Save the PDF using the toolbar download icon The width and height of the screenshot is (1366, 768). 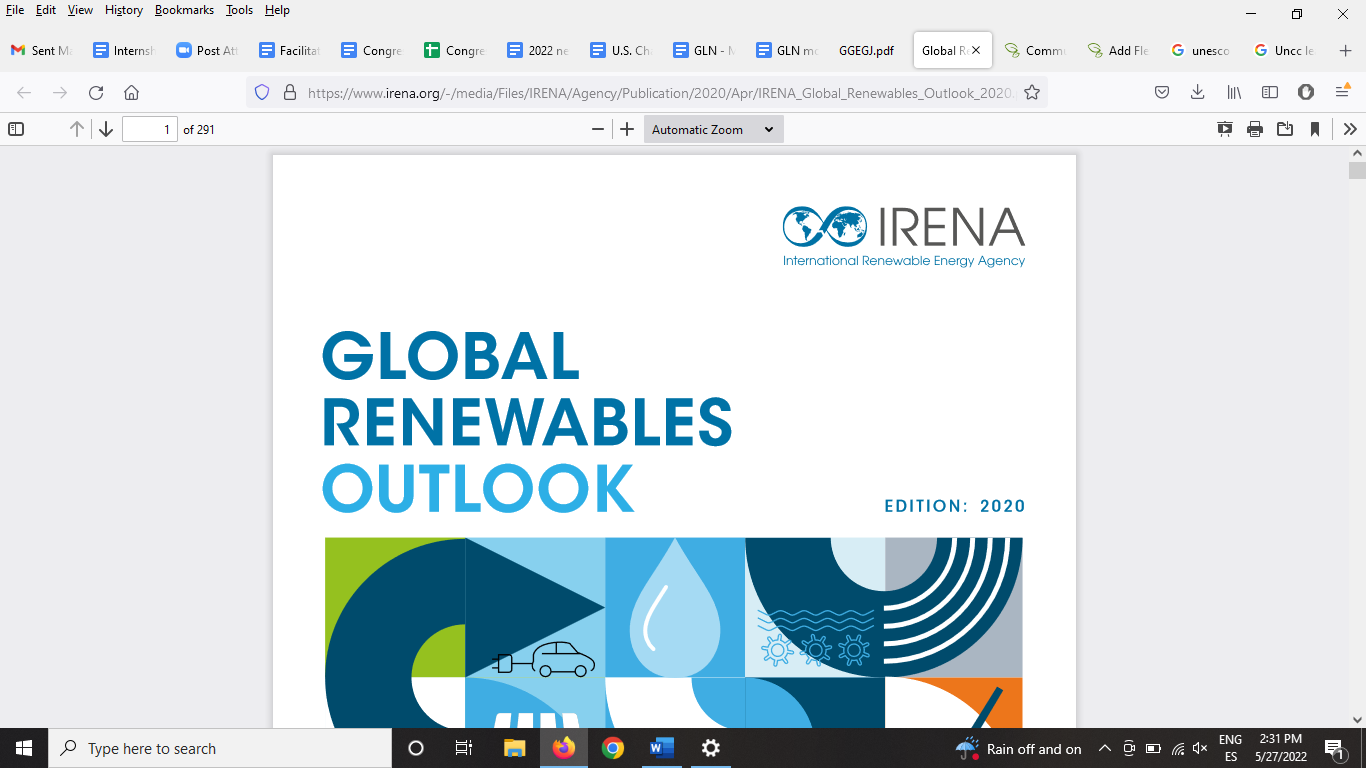1285,129
